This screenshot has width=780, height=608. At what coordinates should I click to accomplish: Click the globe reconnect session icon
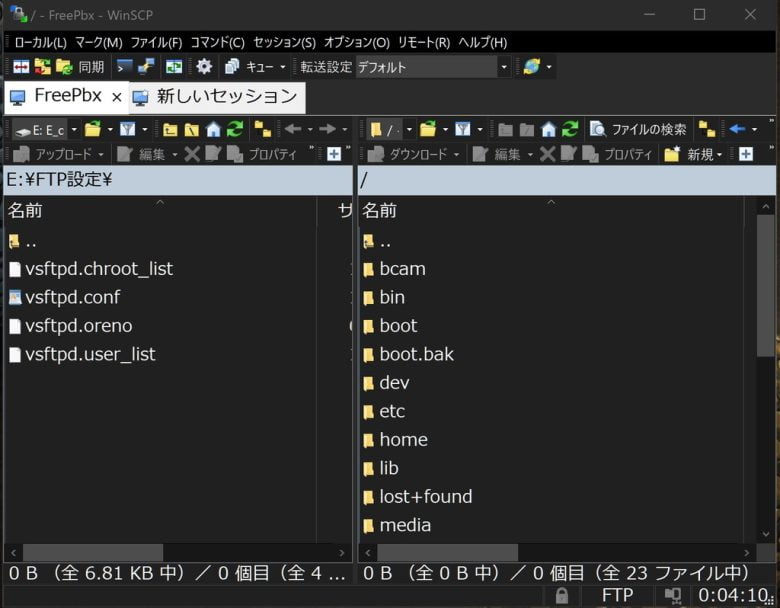(532, 67)
